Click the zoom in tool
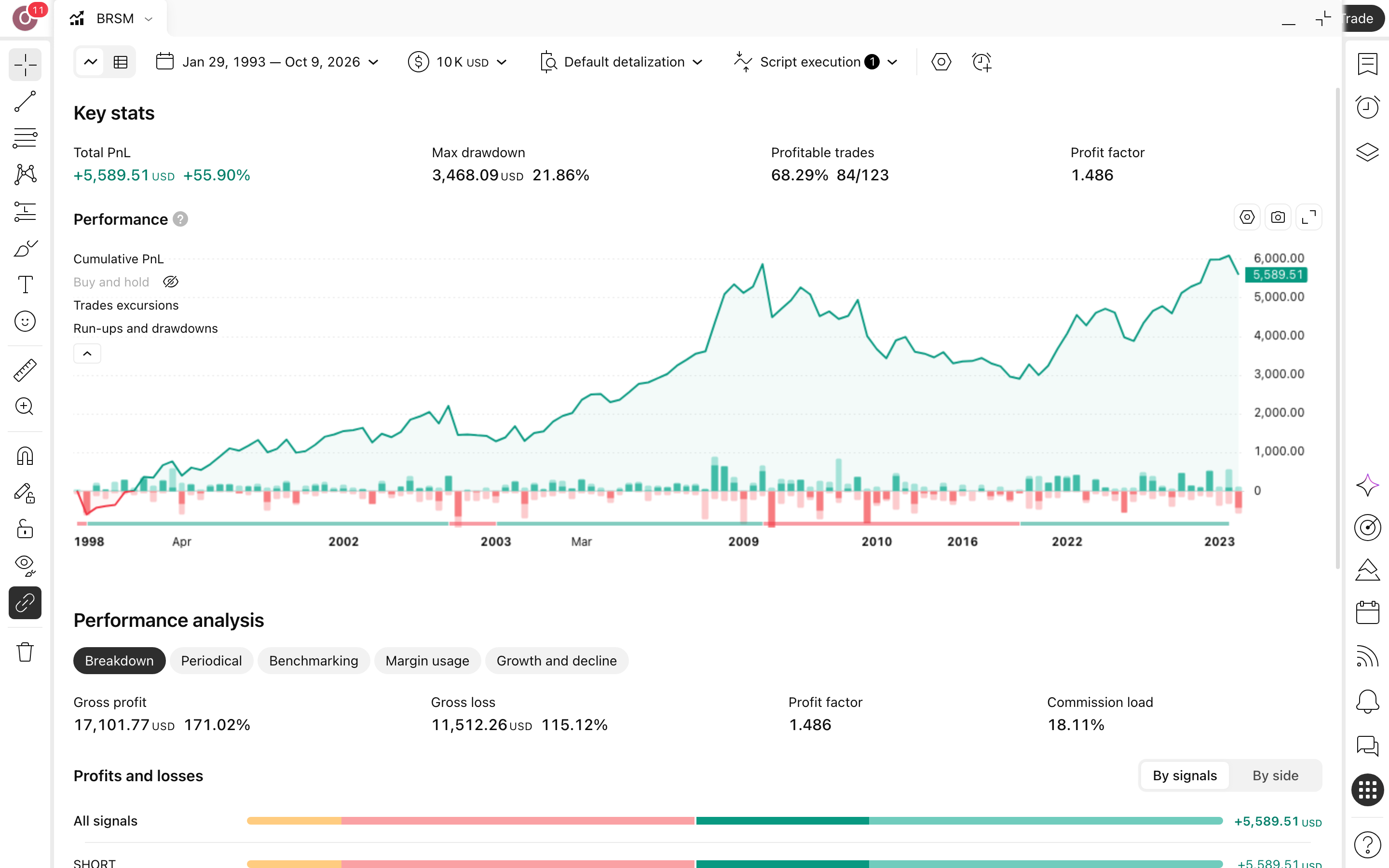1389x868 pixels. click(x=25, y=407)
